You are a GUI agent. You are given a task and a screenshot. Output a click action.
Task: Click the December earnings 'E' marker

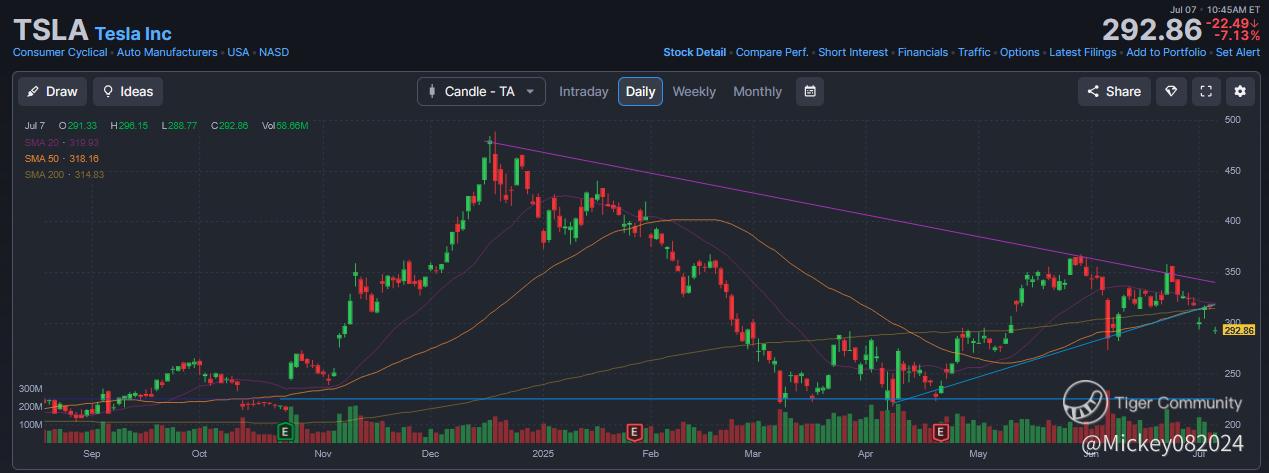(633, 431)
